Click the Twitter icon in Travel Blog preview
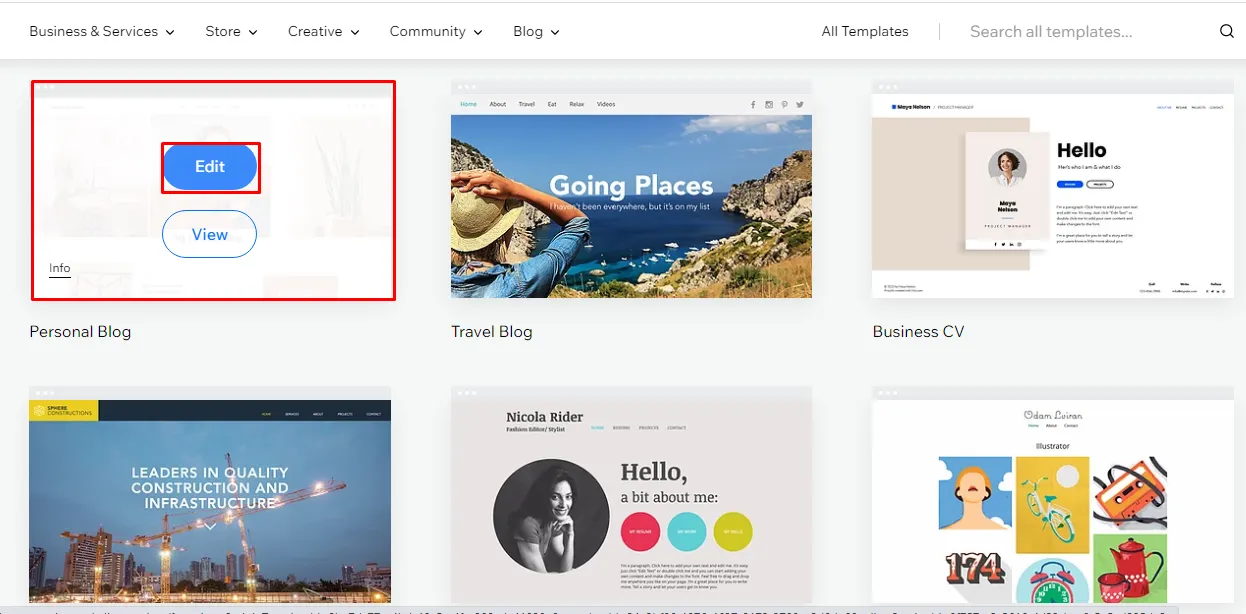Viewport: 1246px width, 614px height. (x=800, y=104)
